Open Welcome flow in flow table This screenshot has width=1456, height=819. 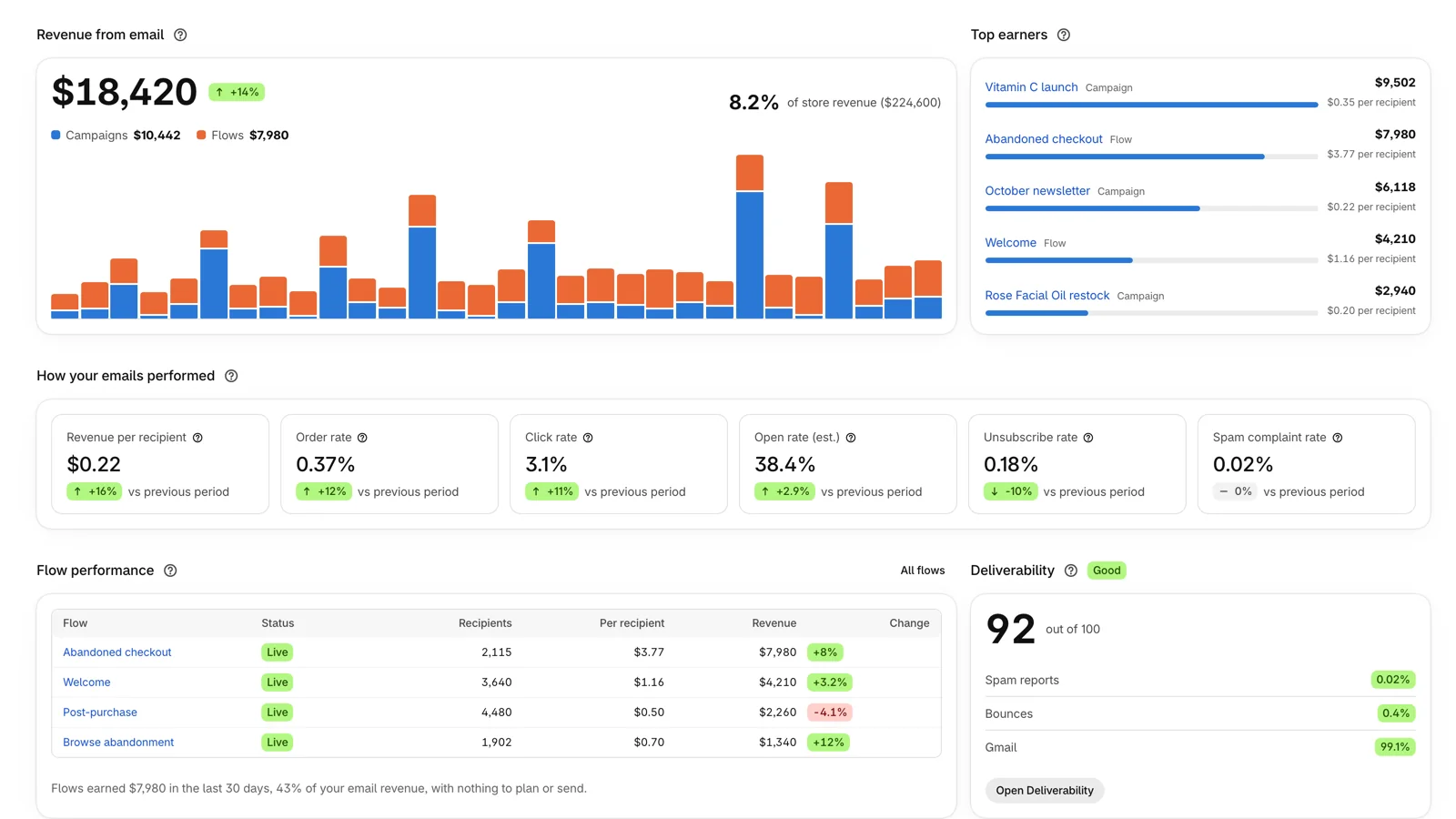point(86,682)
